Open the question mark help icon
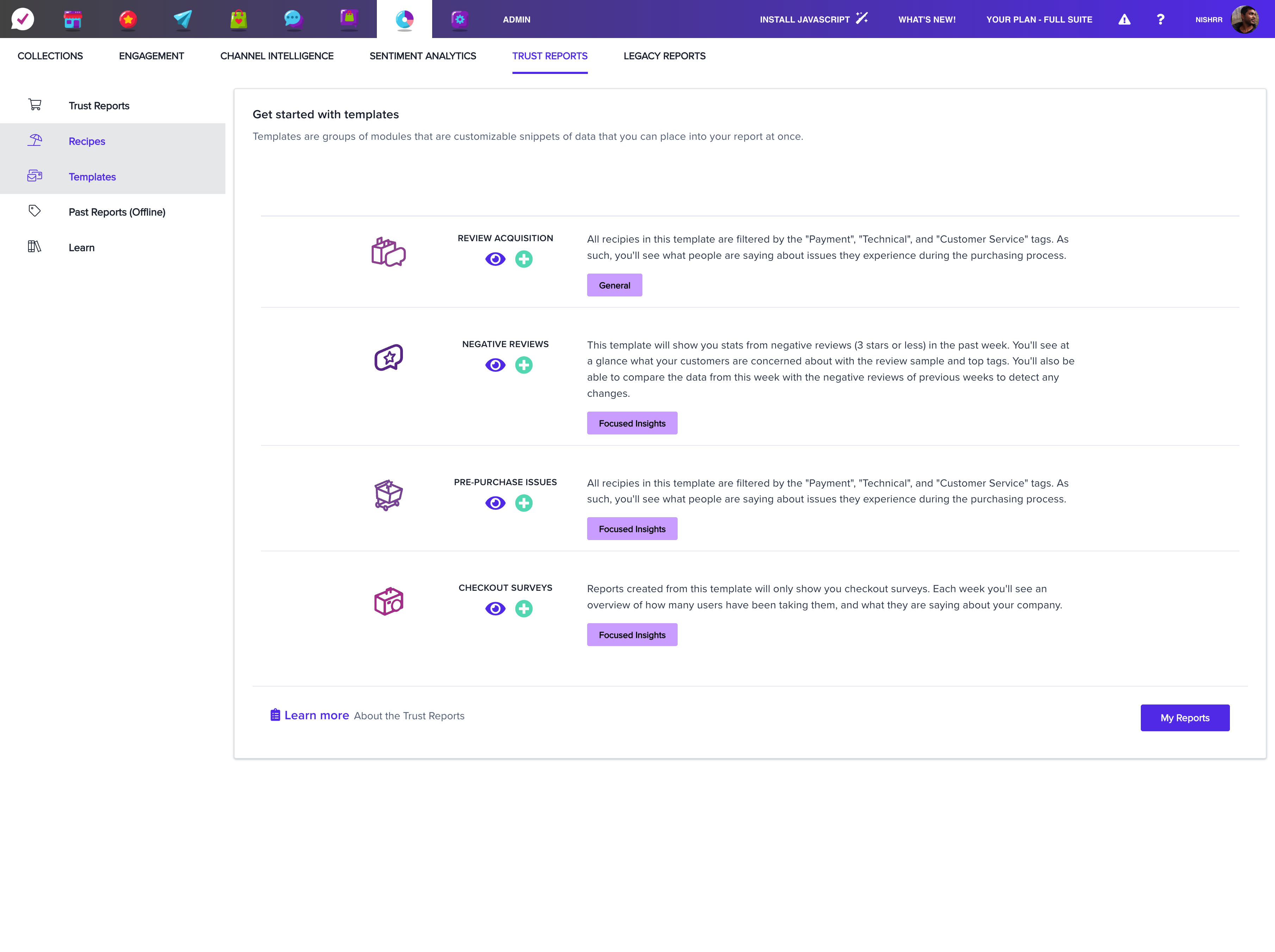 click(1160, 19)
